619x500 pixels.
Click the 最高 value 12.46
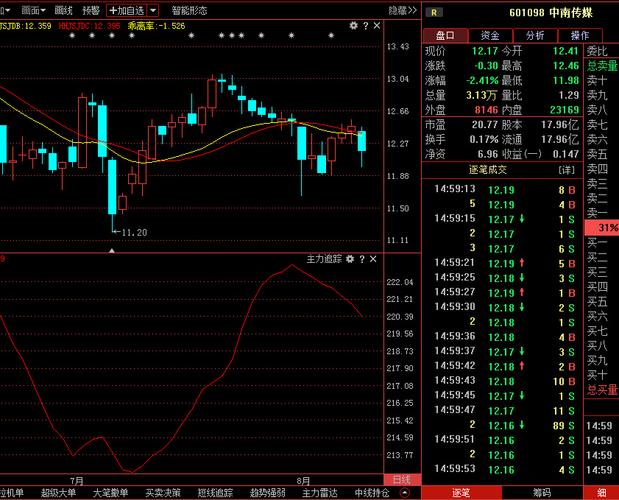pos(566,66)
